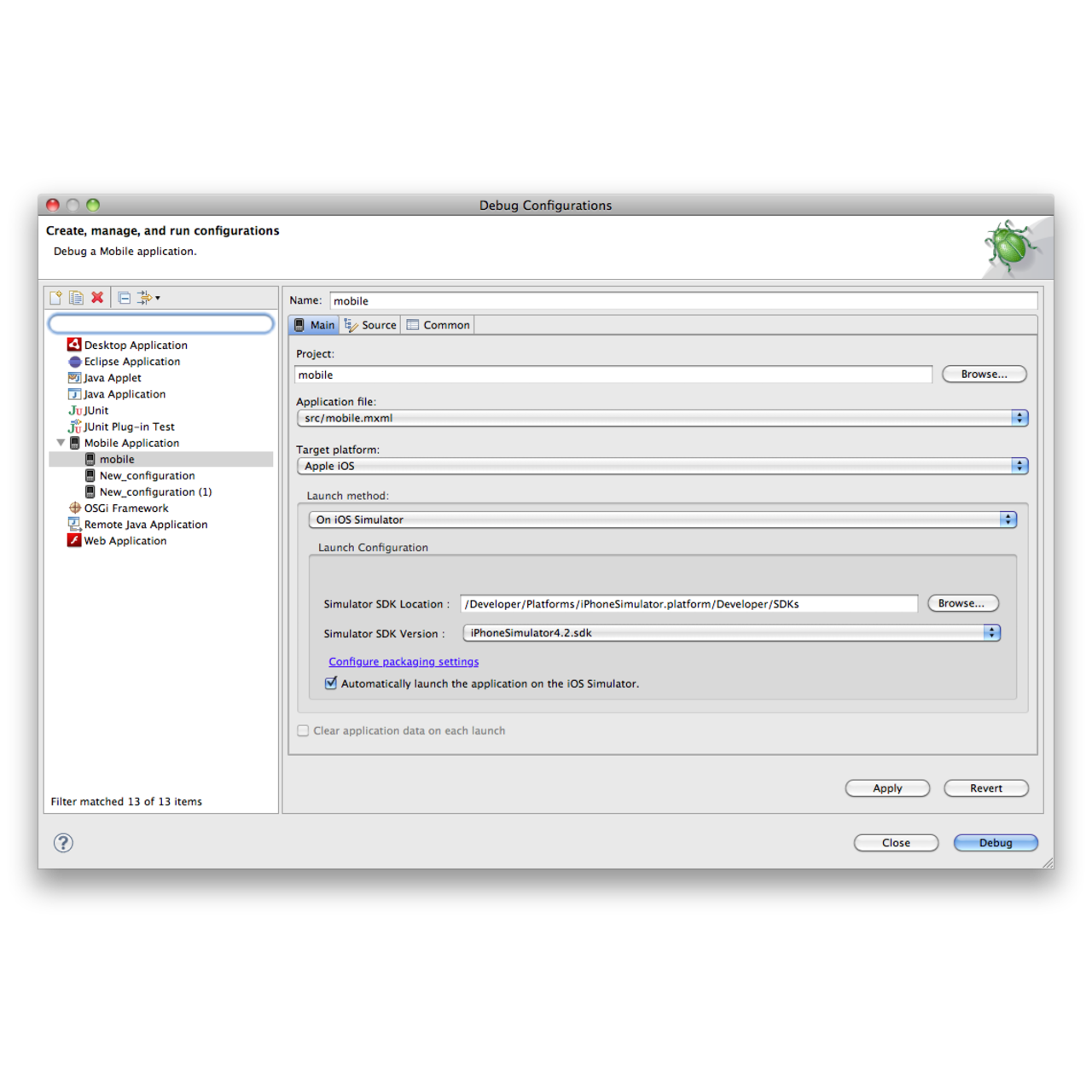
Task: Select the OSGi Framework configuration type
Action: point(125,508)
